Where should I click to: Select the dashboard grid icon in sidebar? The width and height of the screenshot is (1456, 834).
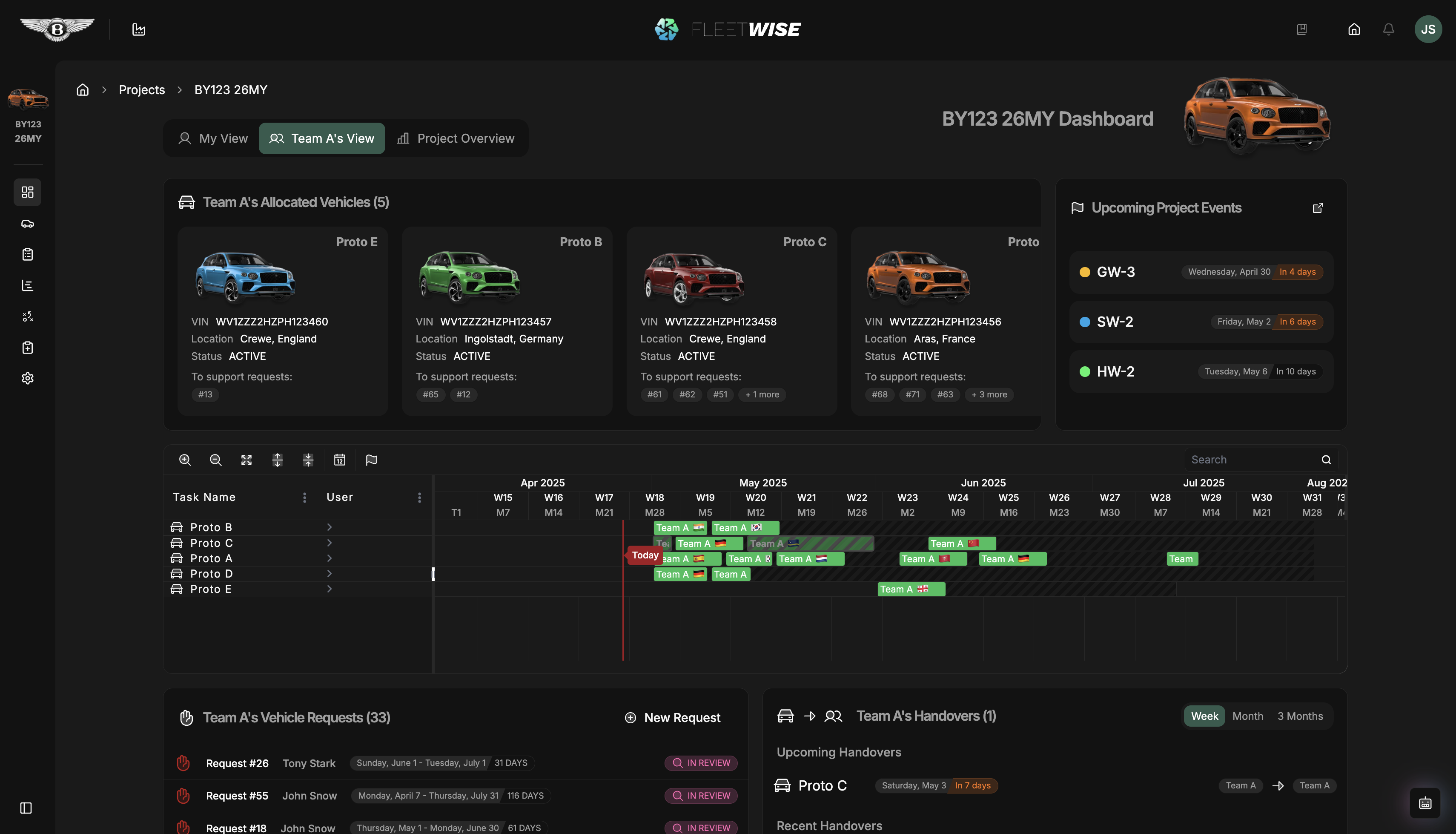(28, 192)
